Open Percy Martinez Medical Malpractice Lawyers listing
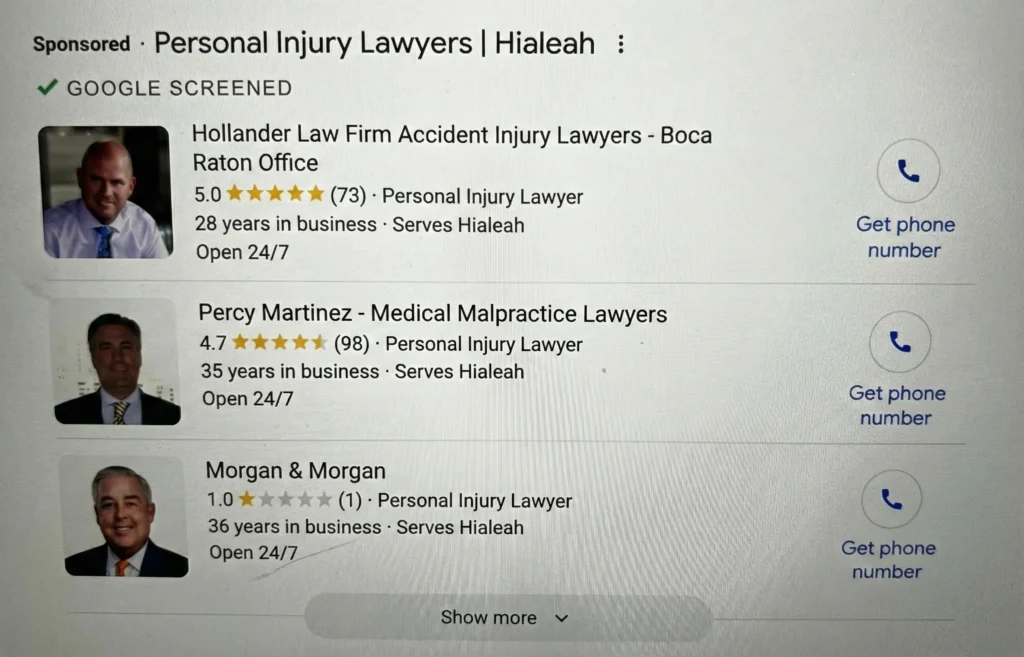Screen dimensions: 1024x657 (432, 314)
